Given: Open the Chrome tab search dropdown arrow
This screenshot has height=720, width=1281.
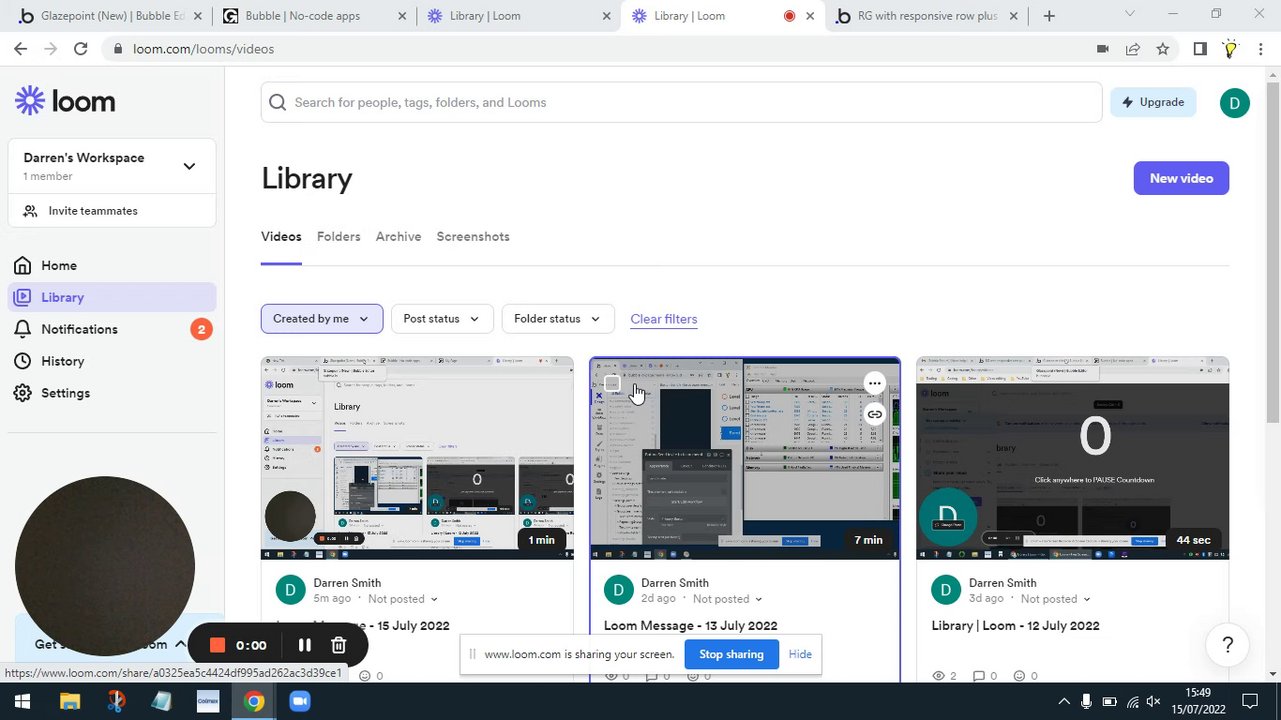Looking at the screenshot, I should (1130, 15).
